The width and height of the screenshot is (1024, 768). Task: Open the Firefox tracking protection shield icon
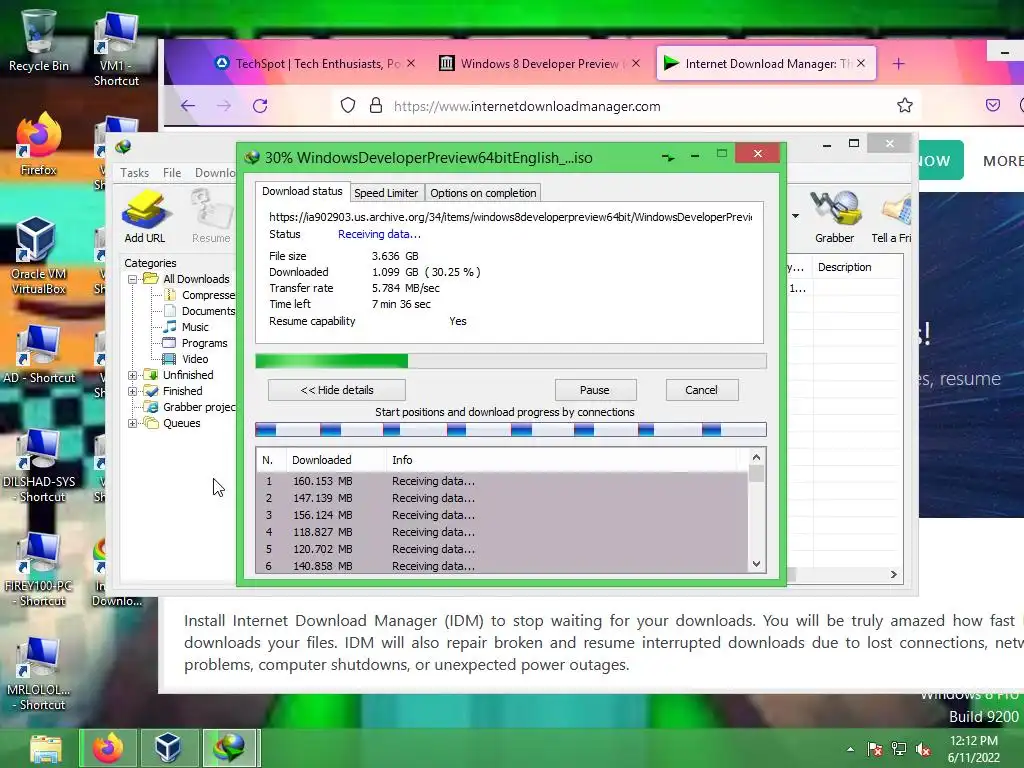tap(348, 105)
